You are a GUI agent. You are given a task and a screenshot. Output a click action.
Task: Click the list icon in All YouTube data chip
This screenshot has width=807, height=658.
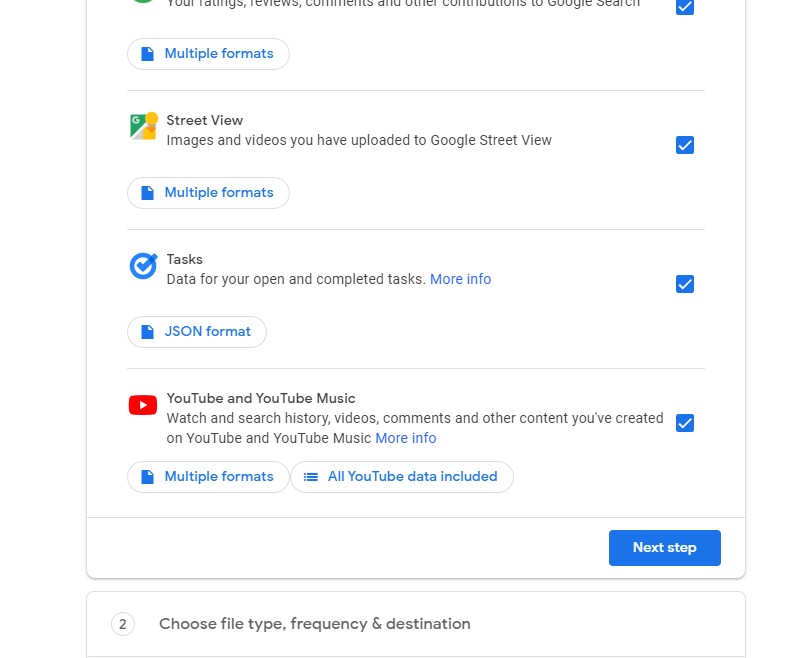(x=311, y=477)
